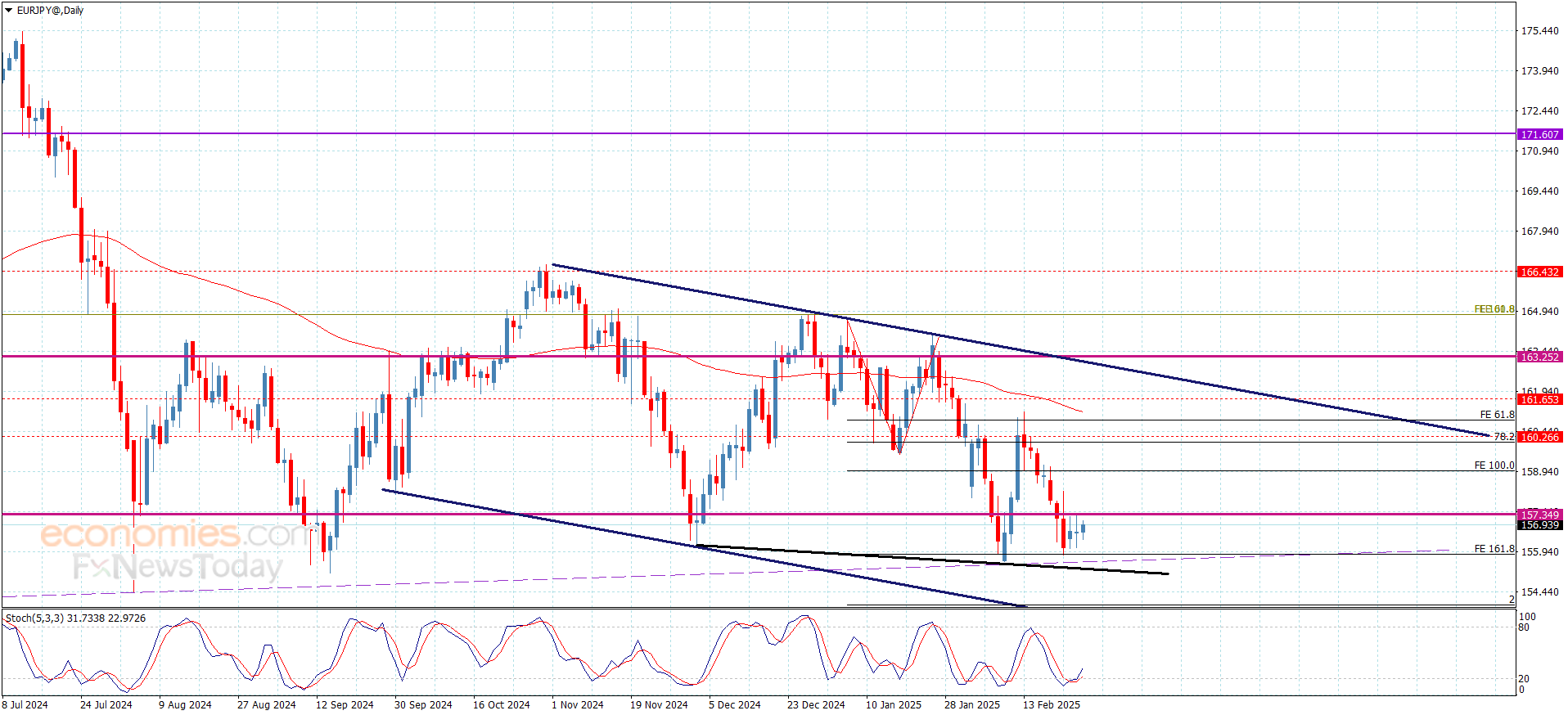This screenshot has height=715, width=1568.
Task: Click the 158.940 price axis value
Action: point(1539,472)
